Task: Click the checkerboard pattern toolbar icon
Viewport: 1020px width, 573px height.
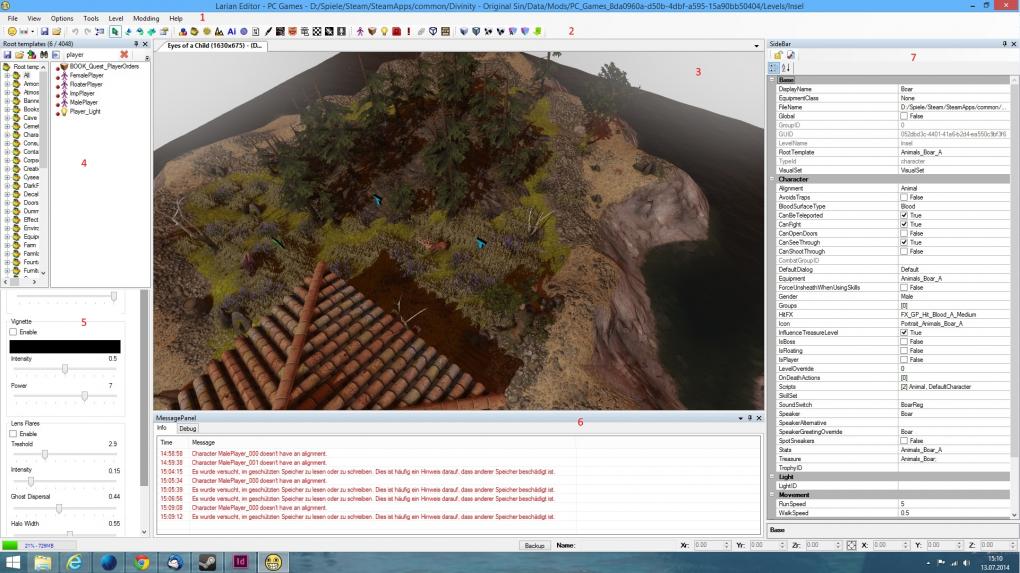Action: (x=317, y=31)
